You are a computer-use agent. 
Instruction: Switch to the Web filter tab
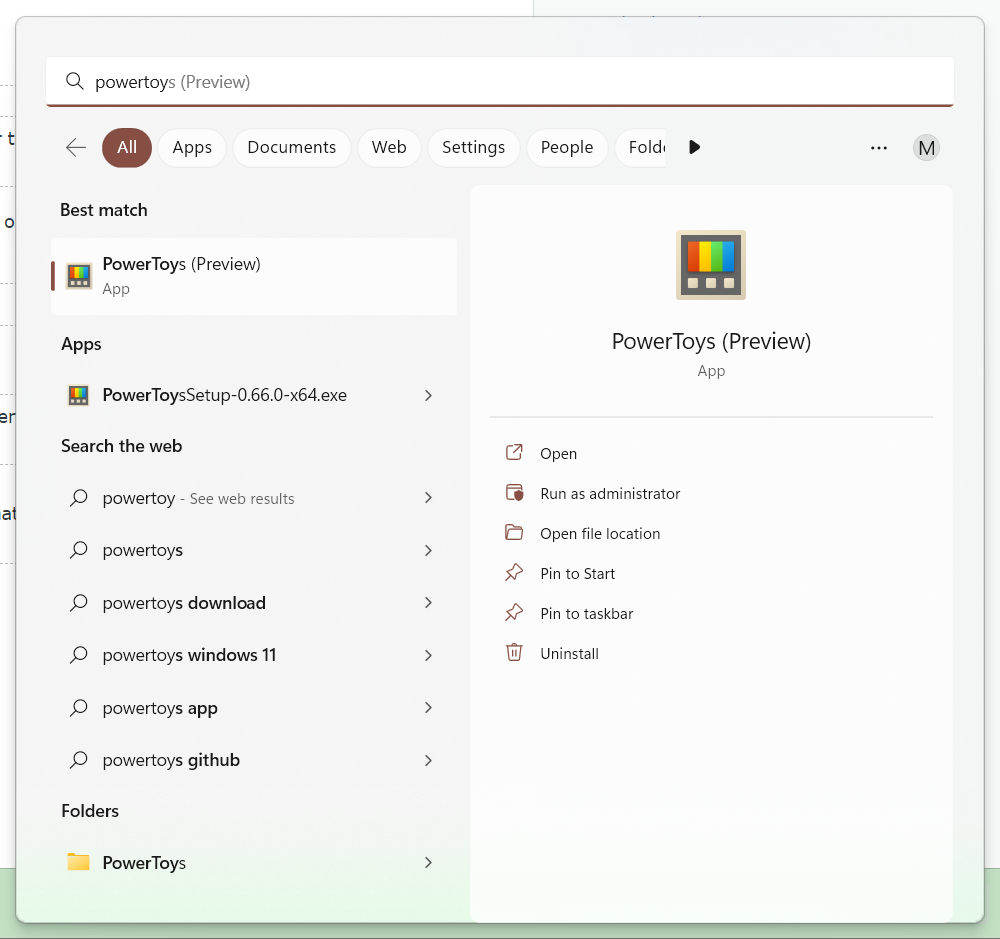click(x=389, y=147)
